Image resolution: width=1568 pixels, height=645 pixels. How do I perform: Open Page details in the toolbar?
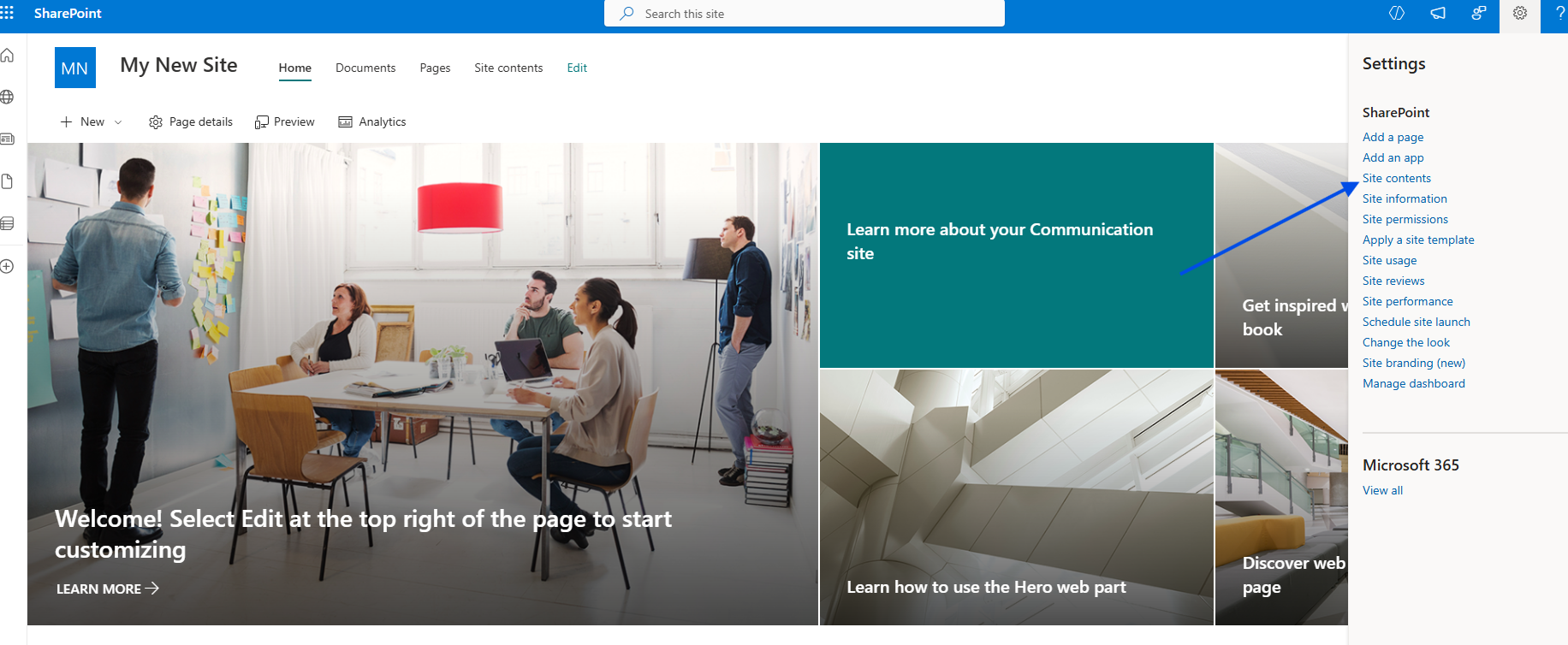(191, 122)
